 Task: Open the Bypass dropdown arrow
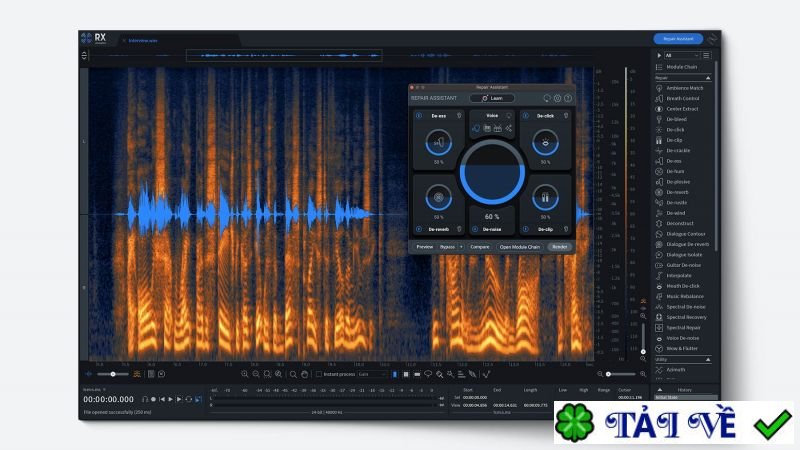click(461, 247)
